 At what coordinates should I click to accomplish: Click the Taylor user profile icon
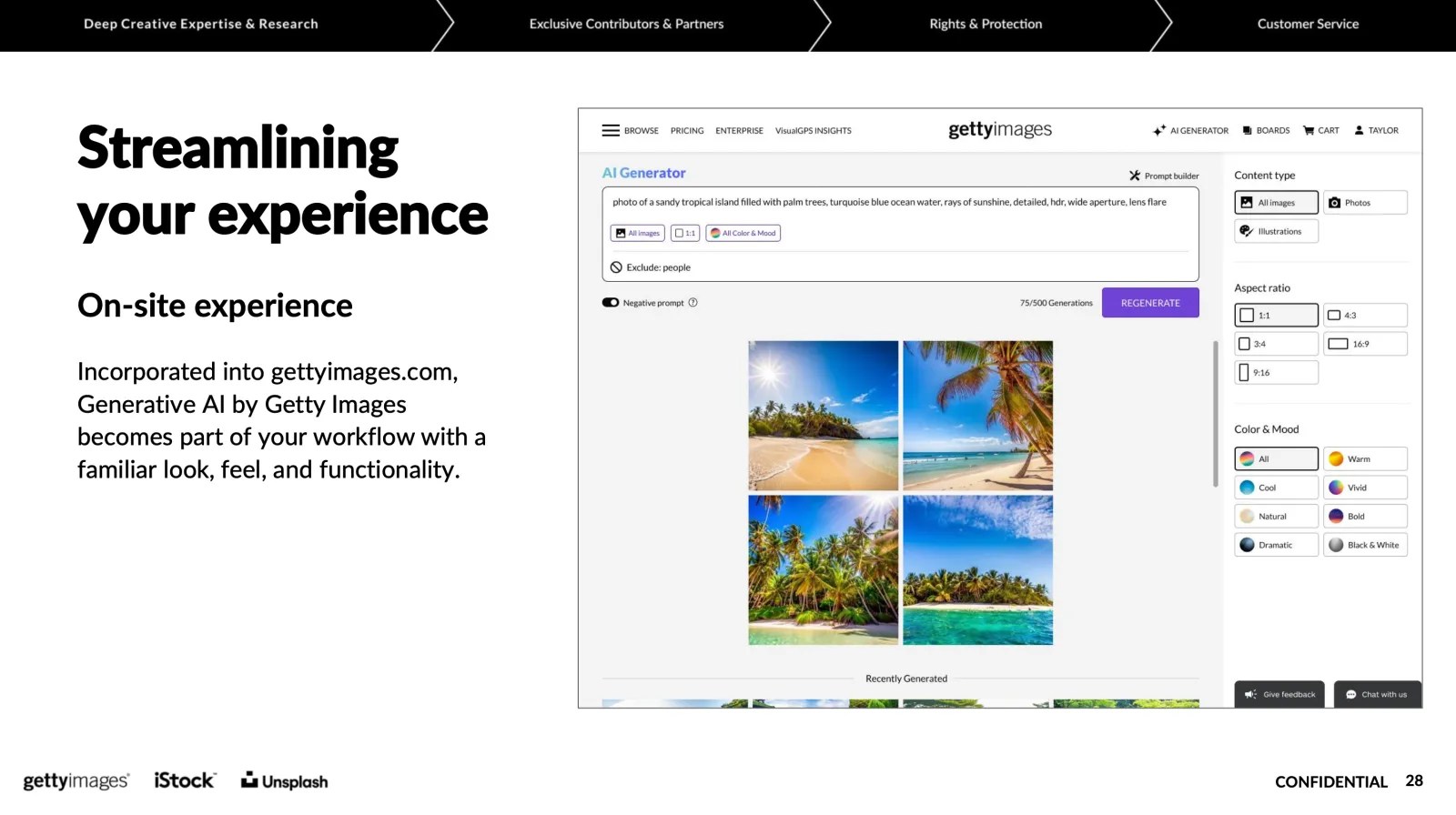[1360, 131]
